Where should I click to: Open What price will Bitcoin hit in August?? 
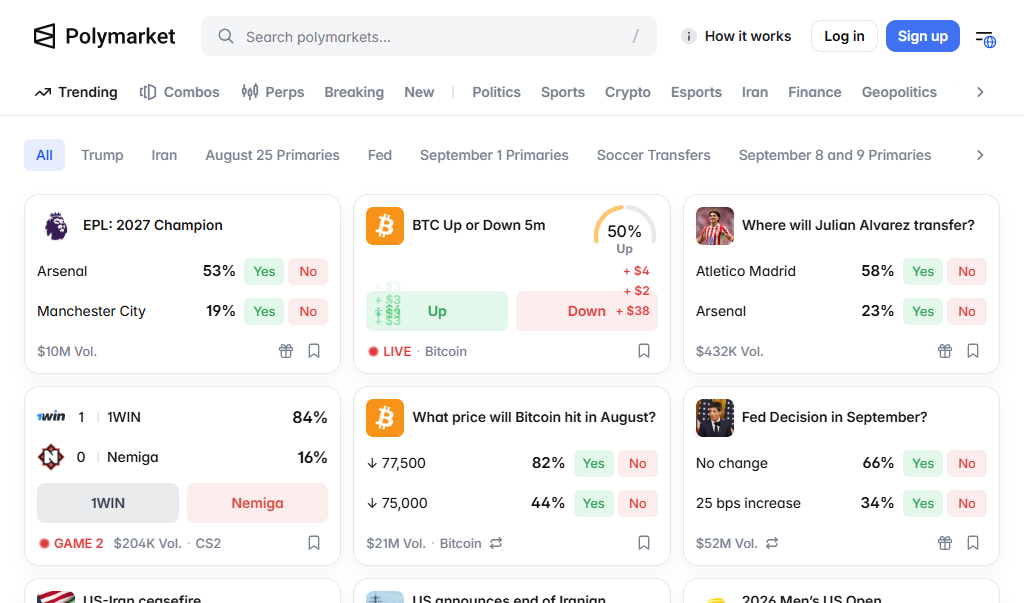(x=534, y=417)
